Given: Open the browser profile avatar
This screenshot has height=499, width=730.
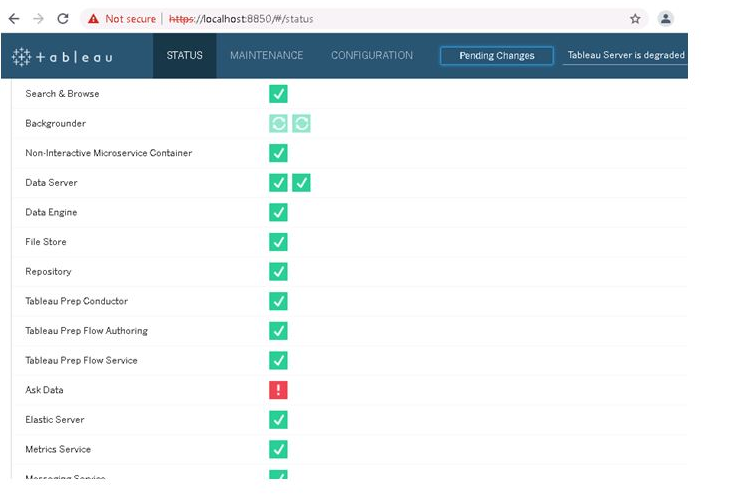Looking at the screenshot, I should coord(666,19).
